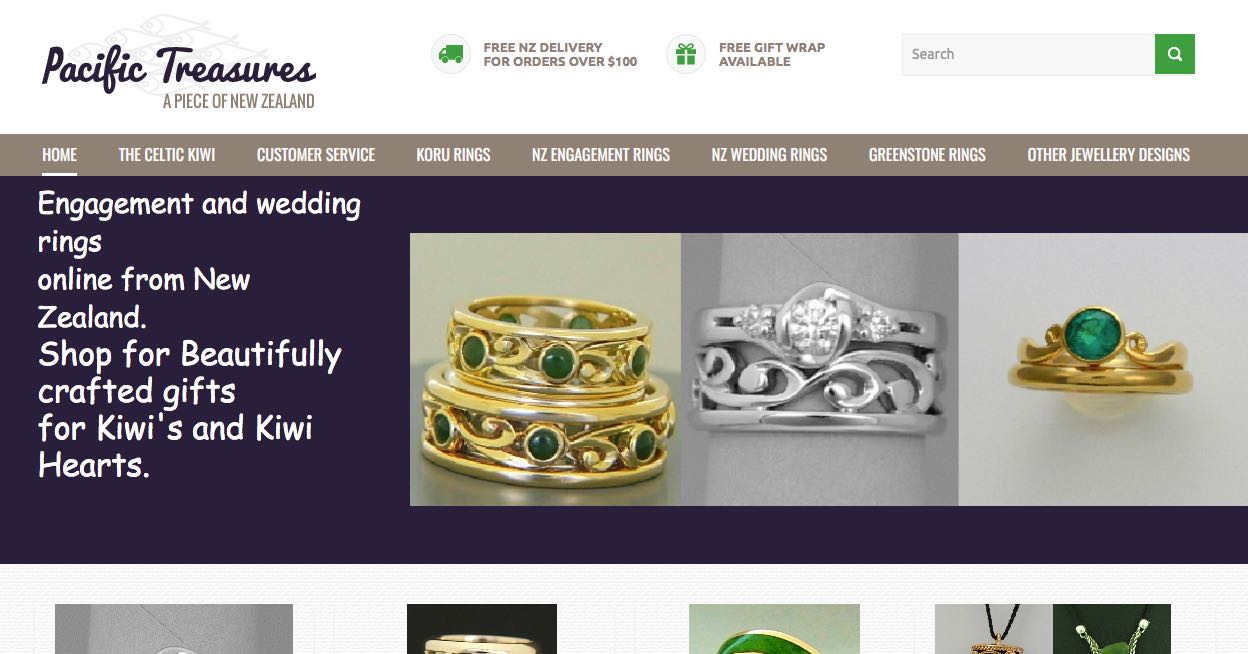Open the grey product thumbnail in first column
This screenshot has width=1248, height=654.
(x=174, y=629)
